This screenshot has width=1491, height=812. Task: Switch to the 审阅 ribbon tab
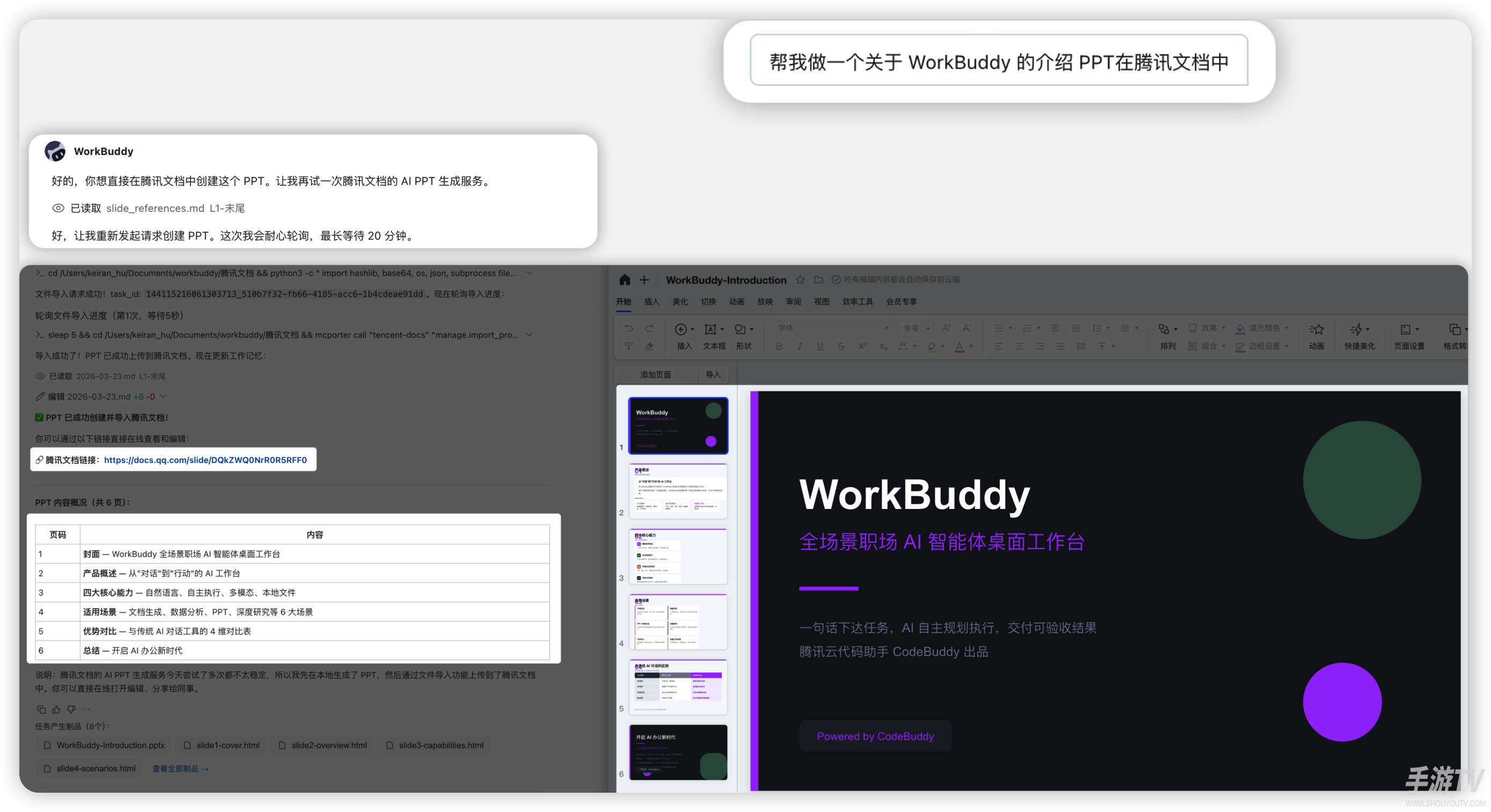(794, 301)
